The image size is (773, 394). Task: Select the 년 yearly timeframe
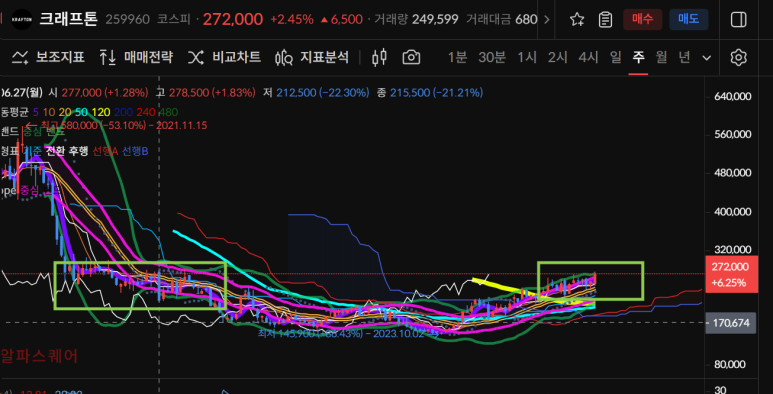(684, 57)
